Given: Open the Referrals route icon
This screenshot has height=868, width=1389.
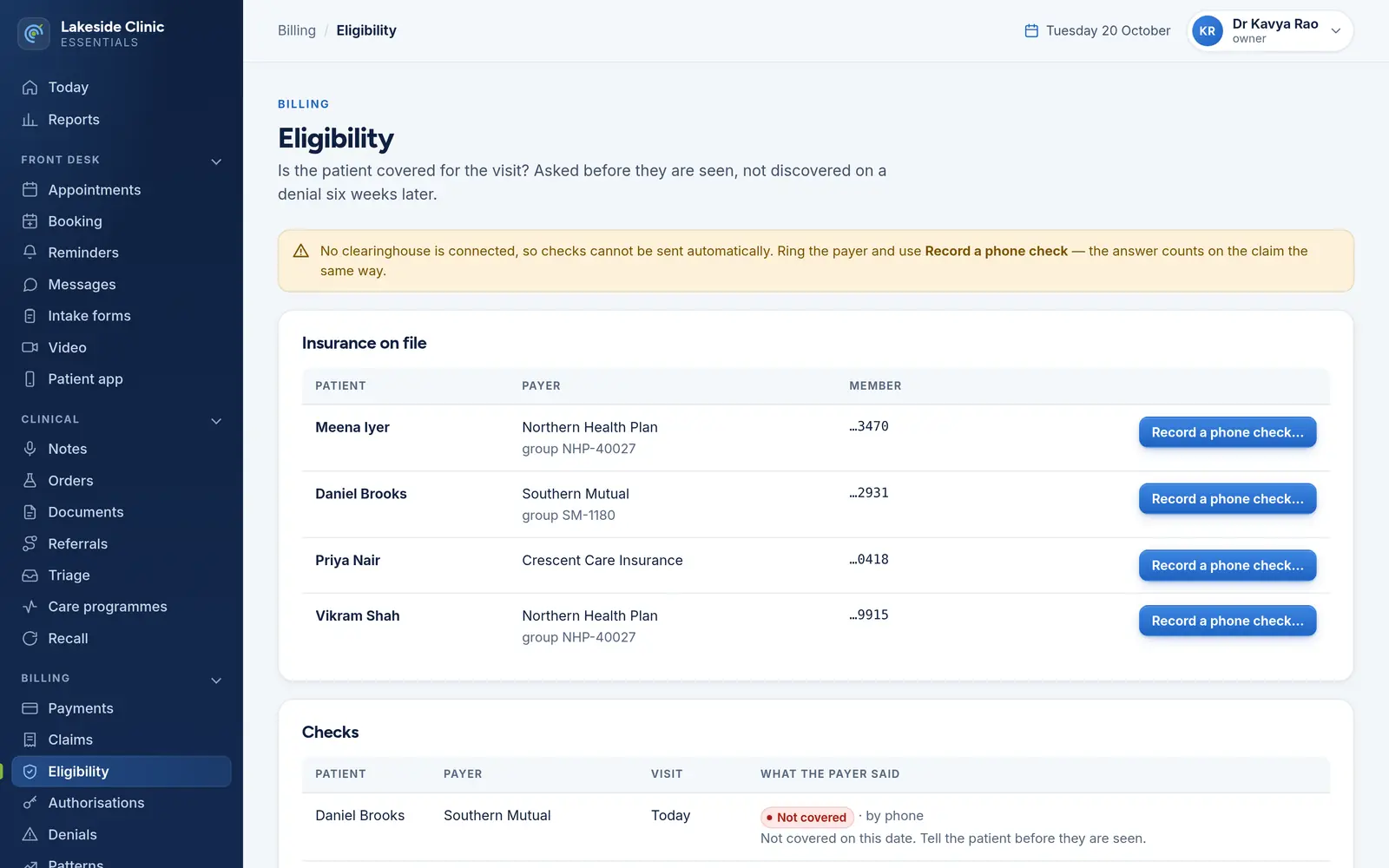Looking at the screenshot, I should (30, 543).
